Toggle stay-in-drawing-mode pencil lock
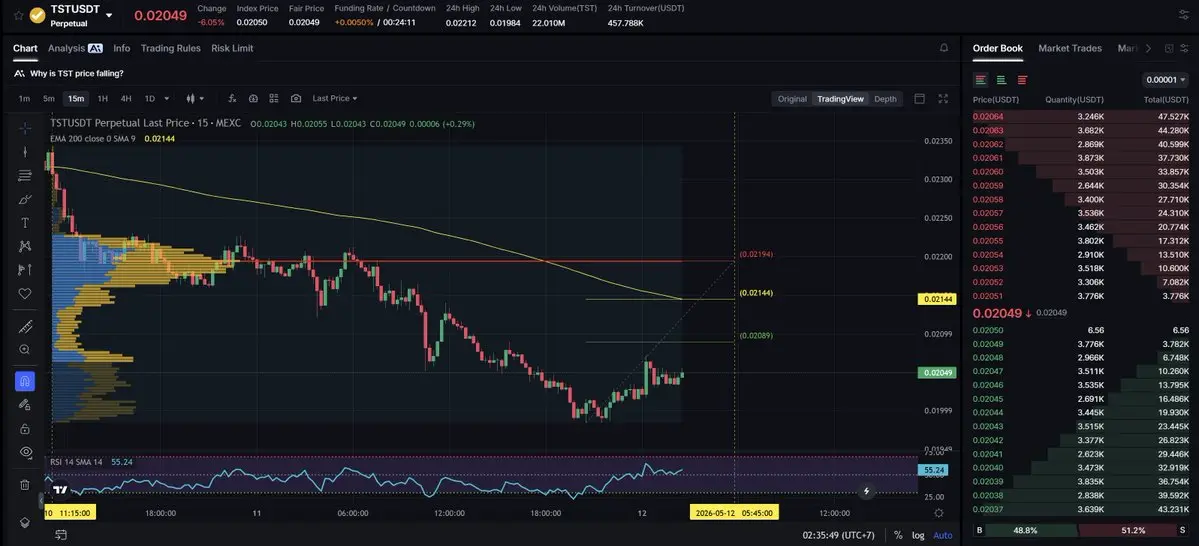Screen dimensions: 1199x546 (x=24, y=405)
